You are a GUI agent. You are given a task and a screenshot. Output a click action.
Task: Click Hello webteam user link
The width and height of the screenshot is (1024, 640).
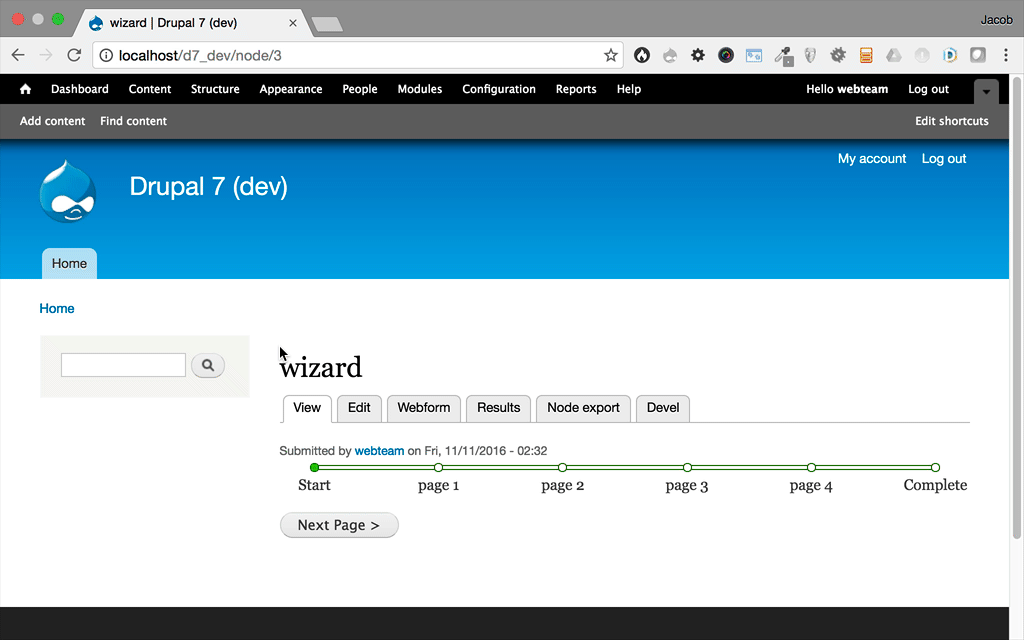point(847,89)
